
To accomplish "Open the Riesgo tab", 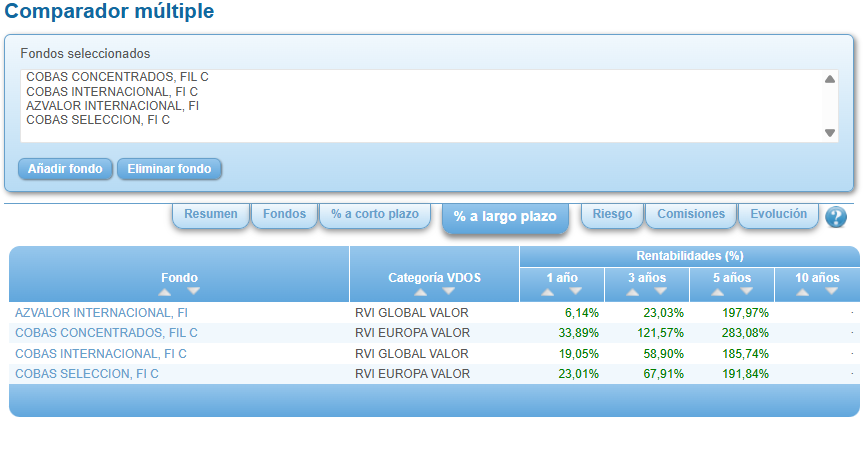I will coord(612,214).
